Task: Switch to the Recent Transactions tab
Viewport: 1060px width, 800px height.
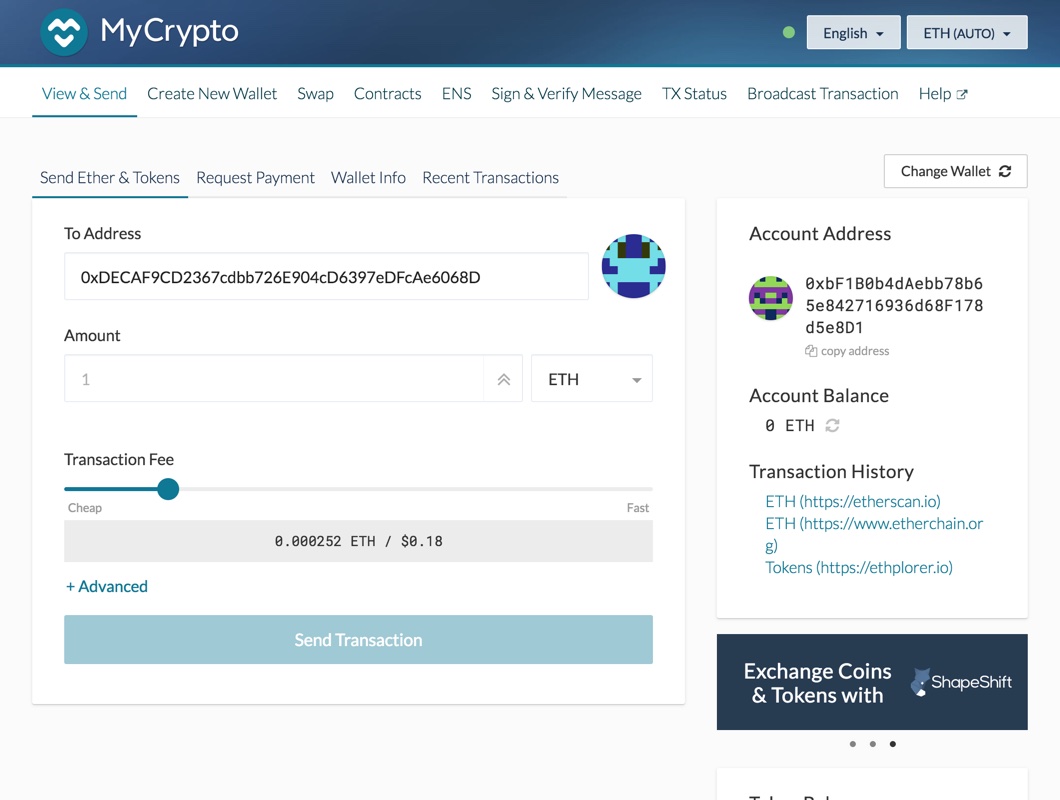Action: pyautogui.click(x=490, y=177)
